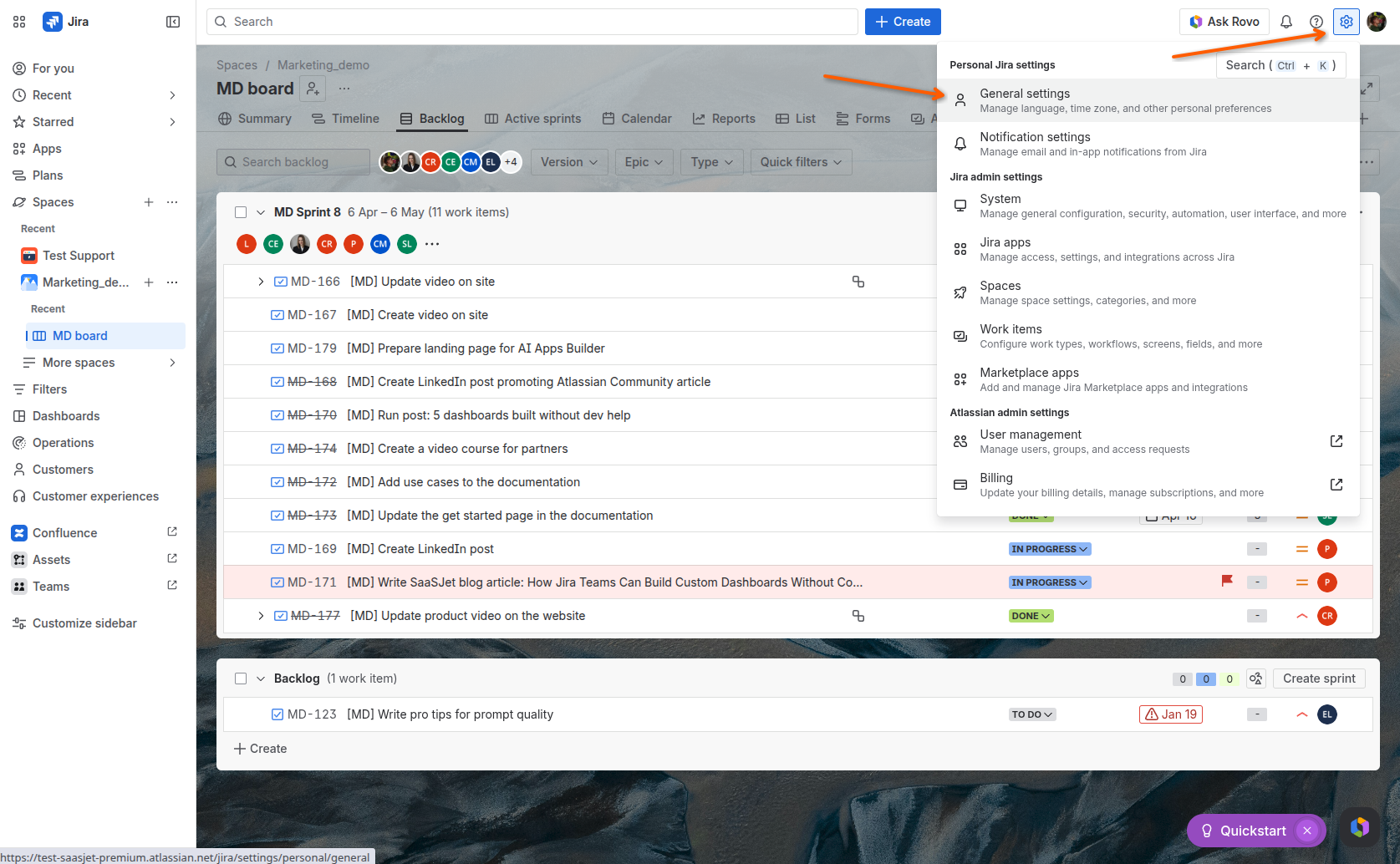
Task: Click the top Search field
Action: (x=532, y=22)
